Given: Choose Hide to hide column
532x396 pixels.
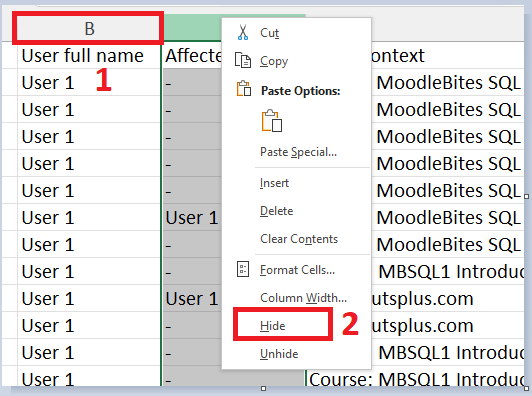Looking at the screenshot, I should tap(272, 326).
